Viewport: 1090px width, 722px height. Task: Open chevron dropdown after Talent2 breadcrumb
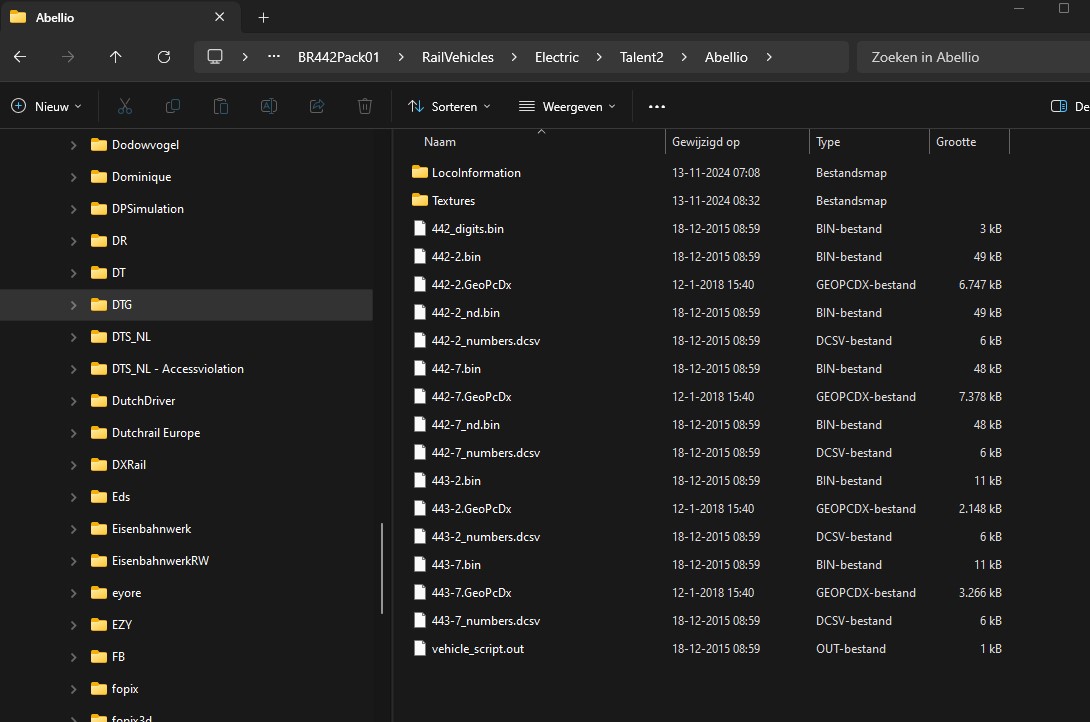[684, 57]
